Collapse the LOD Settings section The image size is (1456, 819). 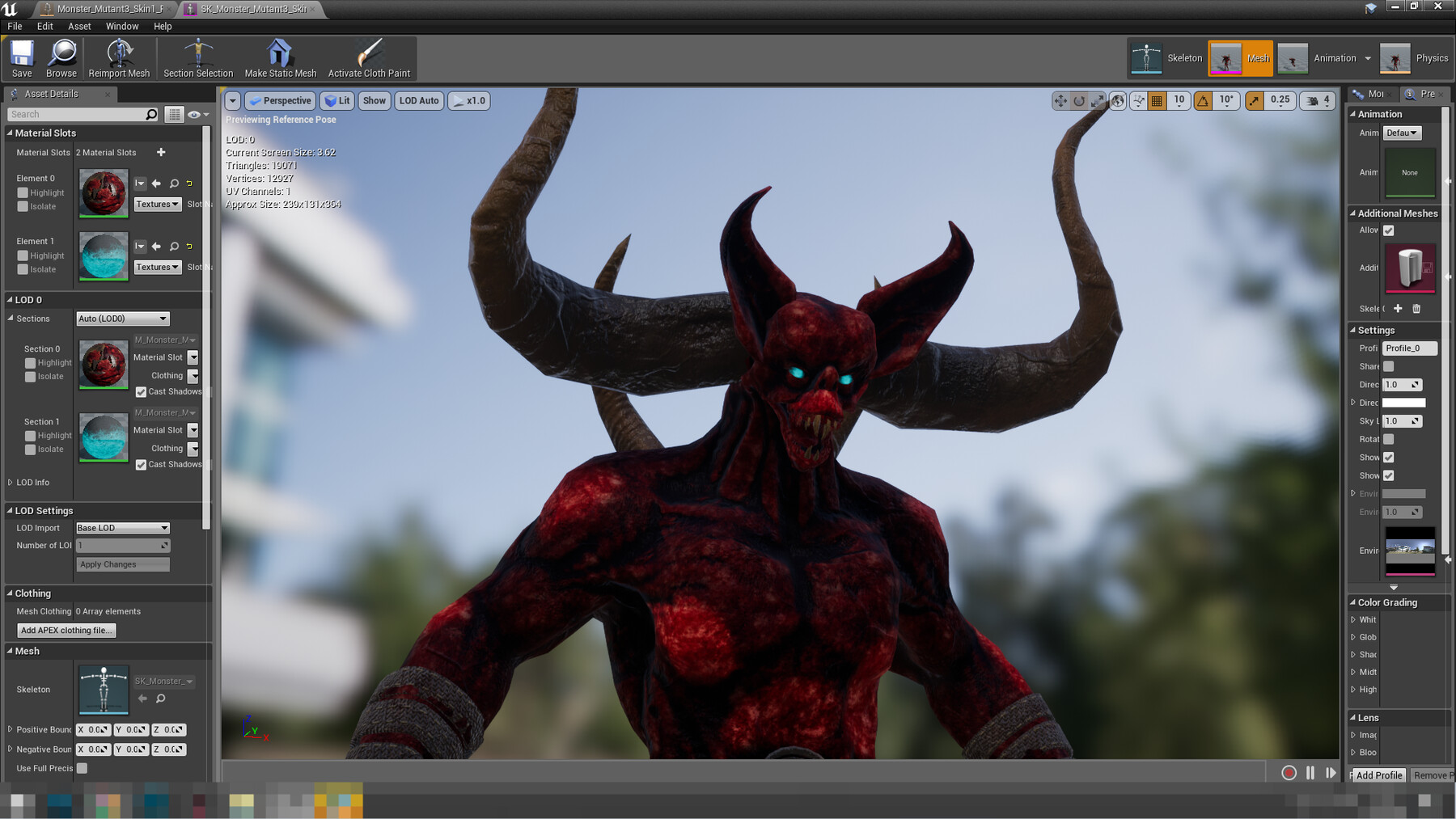9,510
